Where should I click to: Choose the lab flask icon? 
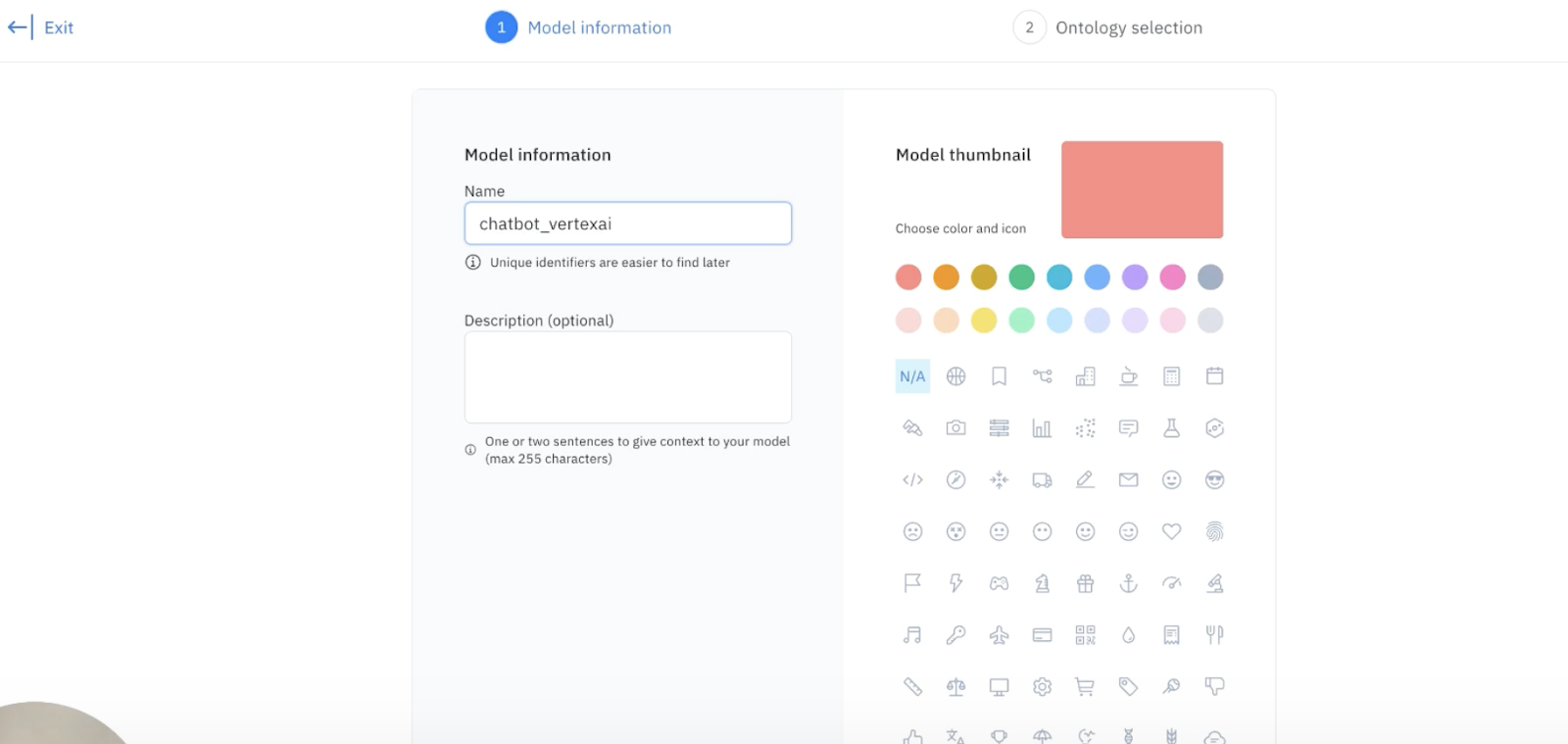point(1172,428)
